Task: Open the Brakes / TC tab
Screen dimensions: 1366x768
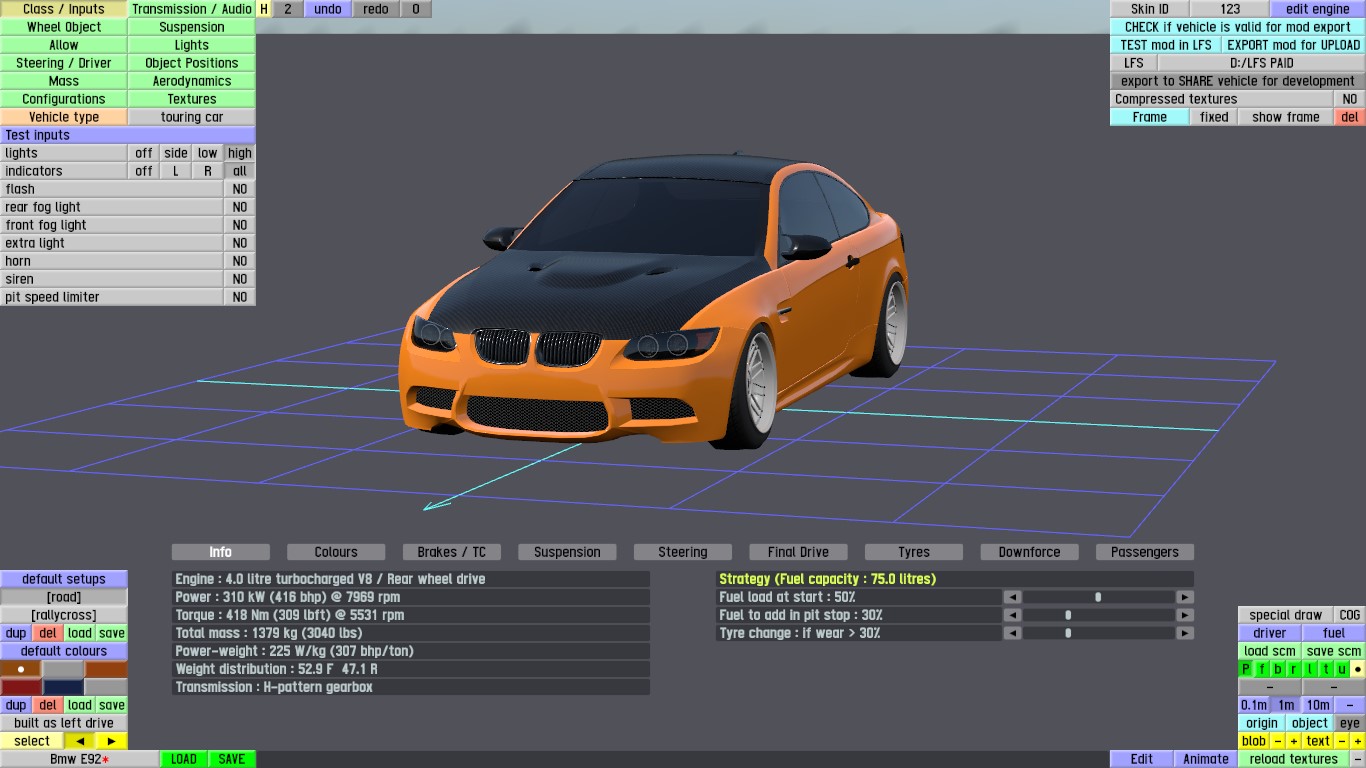Action: pyautogui.click(x=452, y=552)
